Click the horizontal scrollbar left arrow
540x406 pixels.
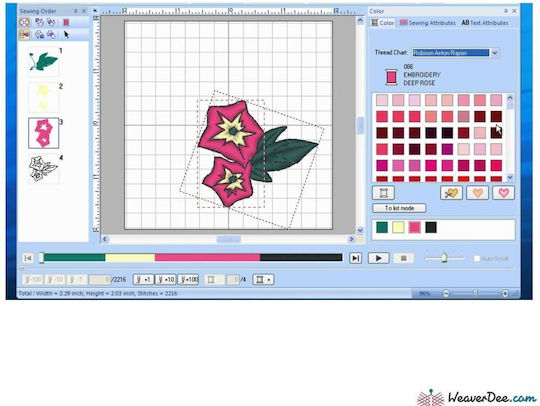(105, 239)
